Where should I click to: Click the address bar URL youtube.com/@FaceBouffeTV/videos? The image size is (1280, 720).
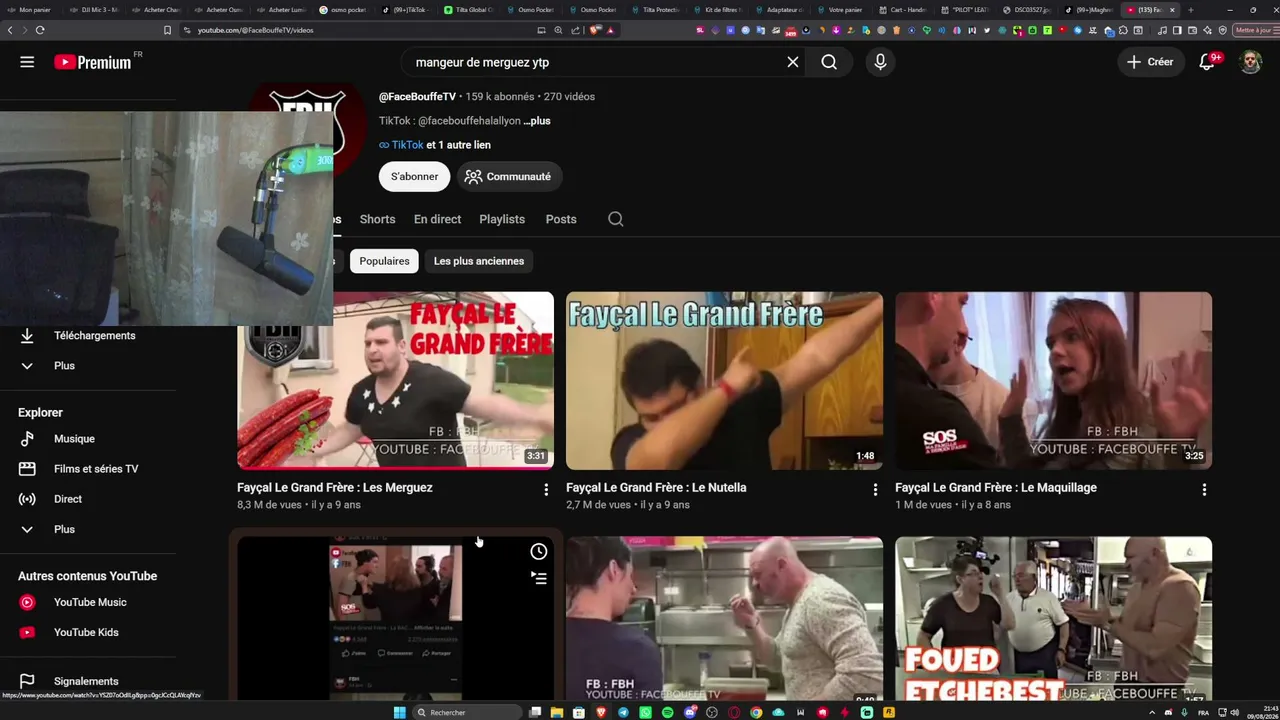coord(255,30)
